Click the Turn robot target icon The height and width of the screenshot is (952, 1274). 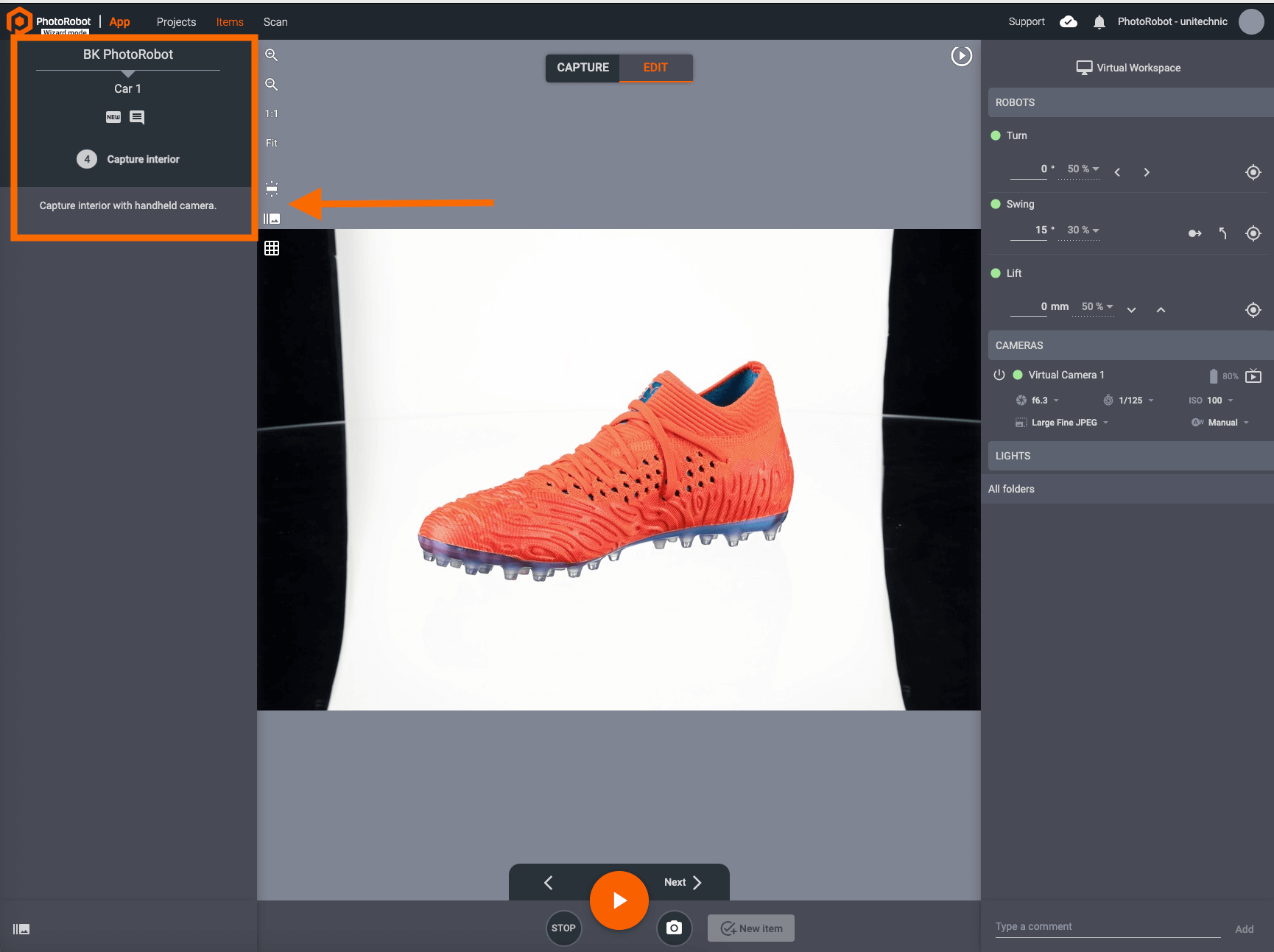pos(1253,172)
